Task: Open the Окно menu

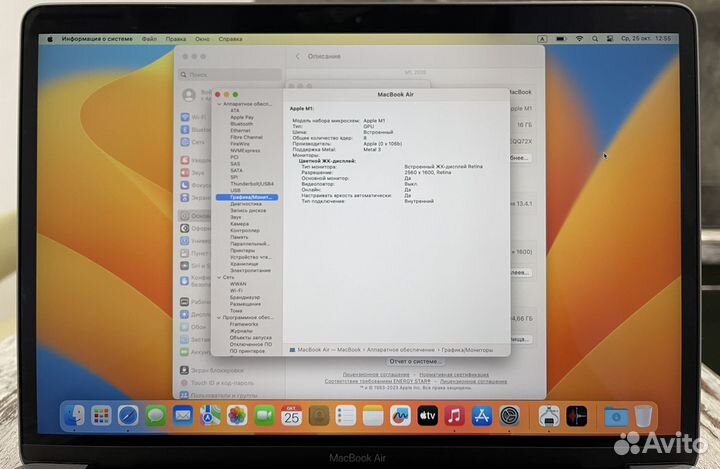Action: tap(202, 39)
